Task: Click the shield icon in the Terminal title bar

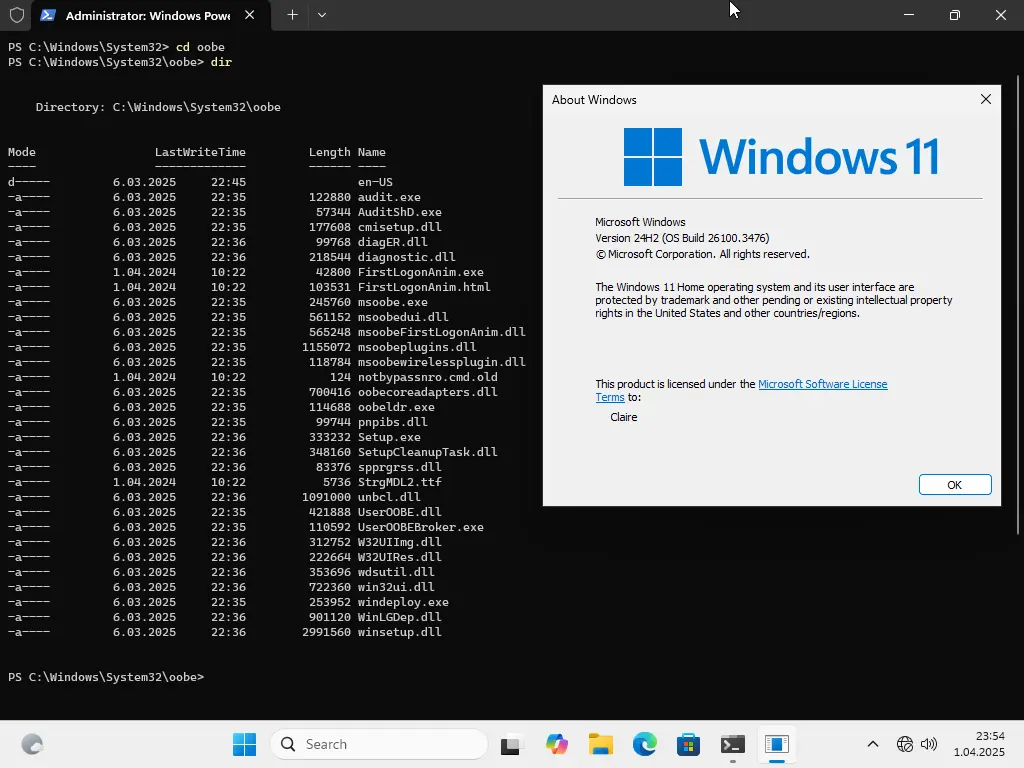Action: tap(17, 15)
